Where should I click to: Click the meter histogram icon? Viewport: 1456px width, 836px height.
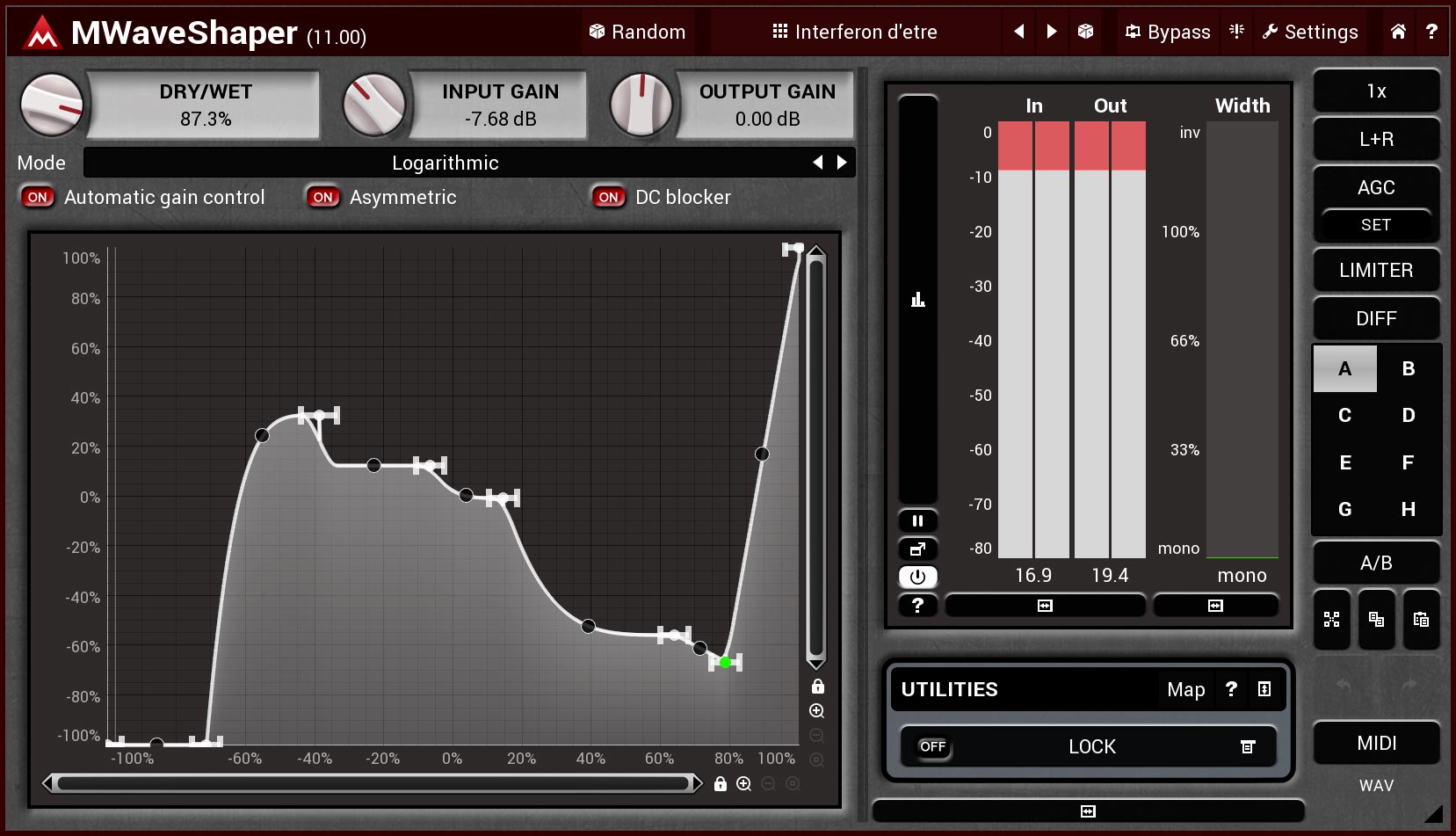pos(918,300)
